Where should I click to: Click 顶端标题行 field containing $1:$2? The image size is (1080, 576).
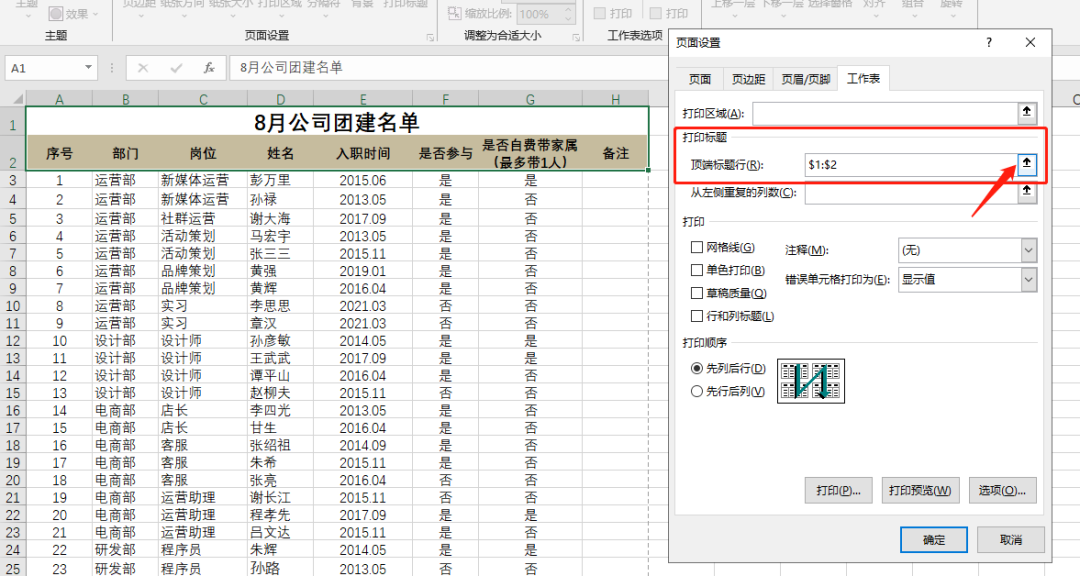pos(912,165)
